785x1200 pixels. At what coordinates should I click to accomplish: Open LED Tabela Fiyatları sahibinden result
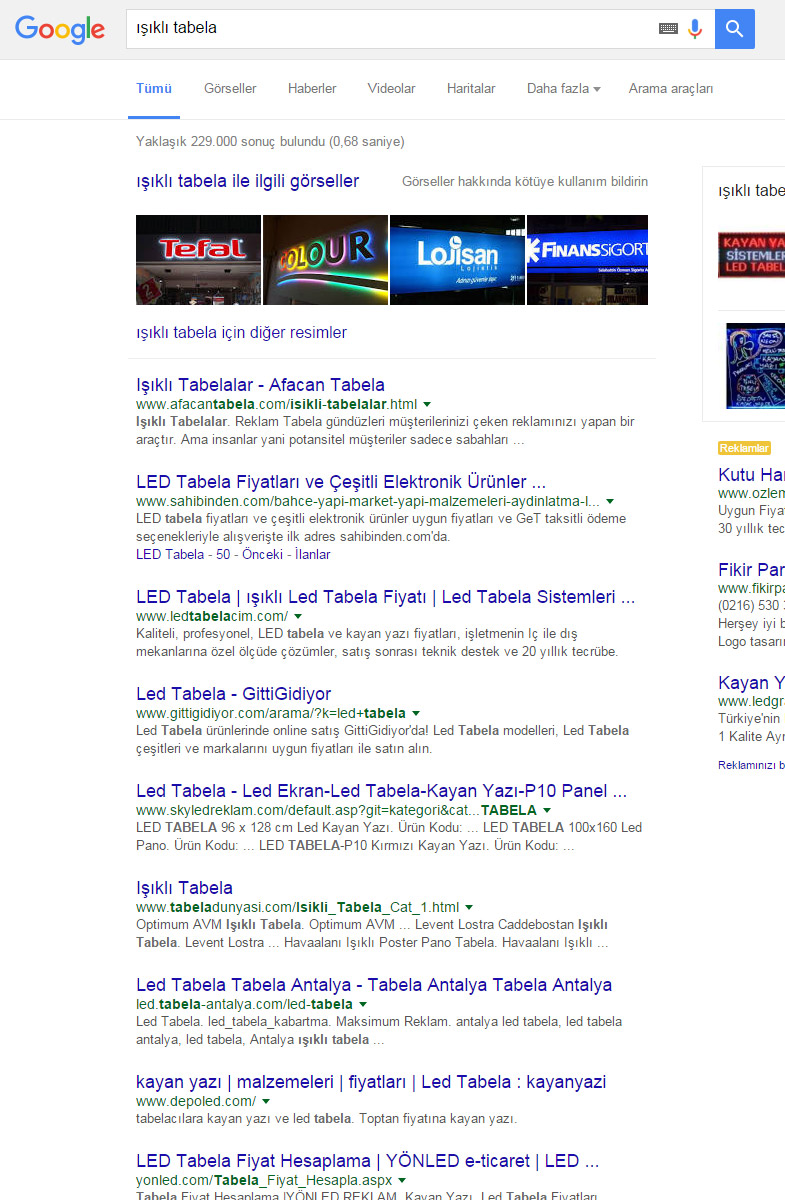[341, 482]
